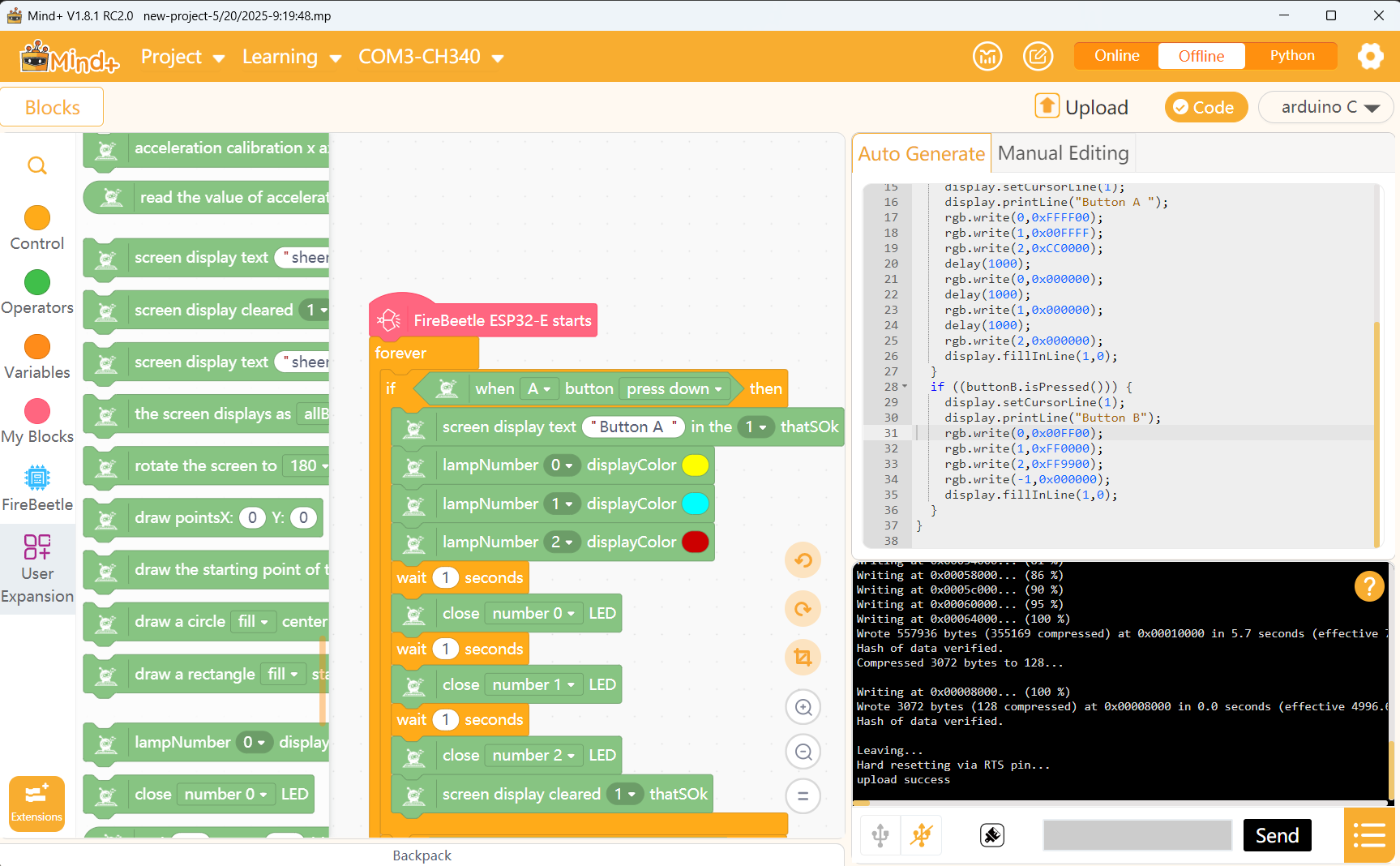Click the Send button in serial panel
Image resolution: width=1400 pixels, height=866 pixels.
pos(1277,835)
